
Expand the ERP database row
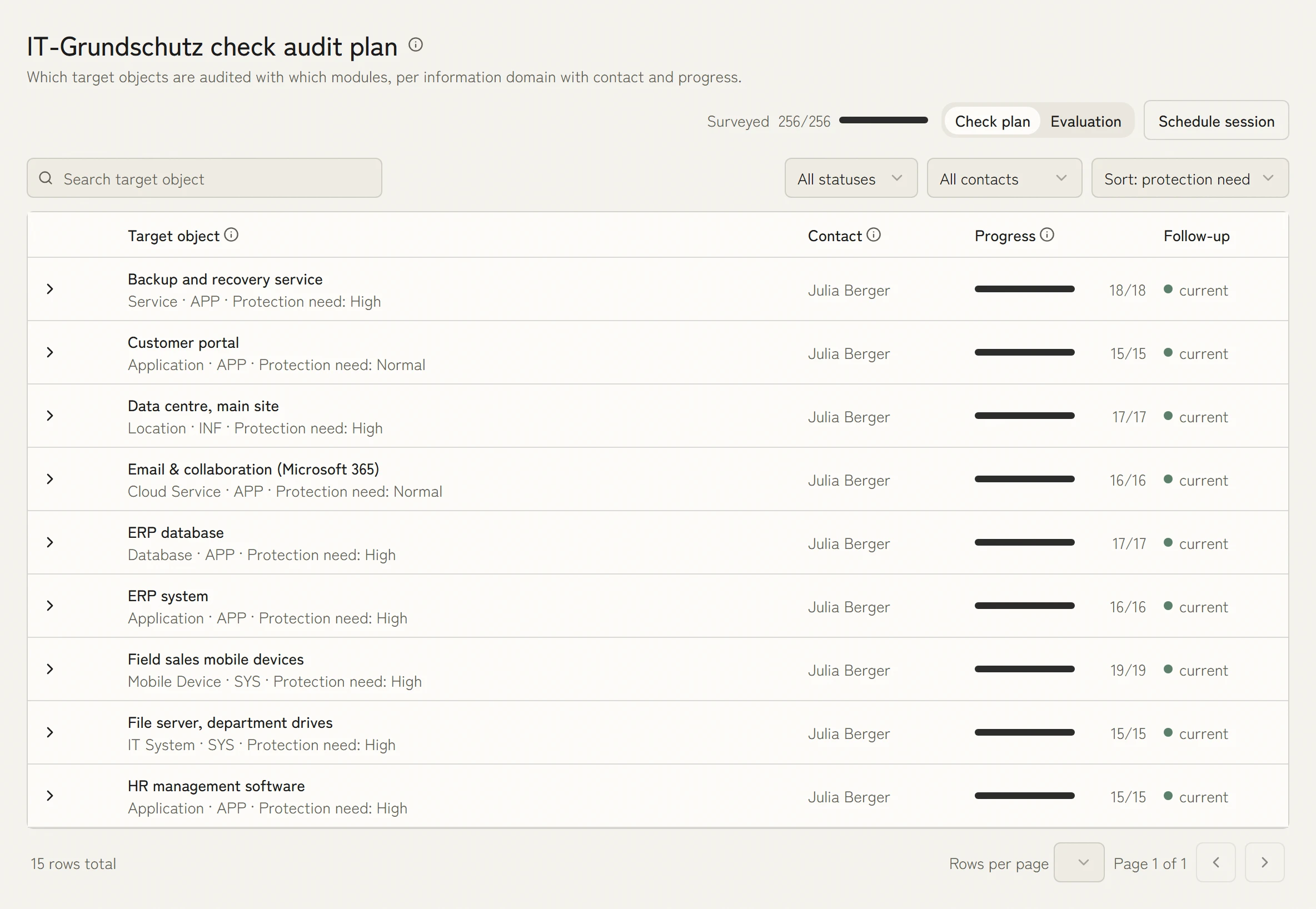(50, 542)
